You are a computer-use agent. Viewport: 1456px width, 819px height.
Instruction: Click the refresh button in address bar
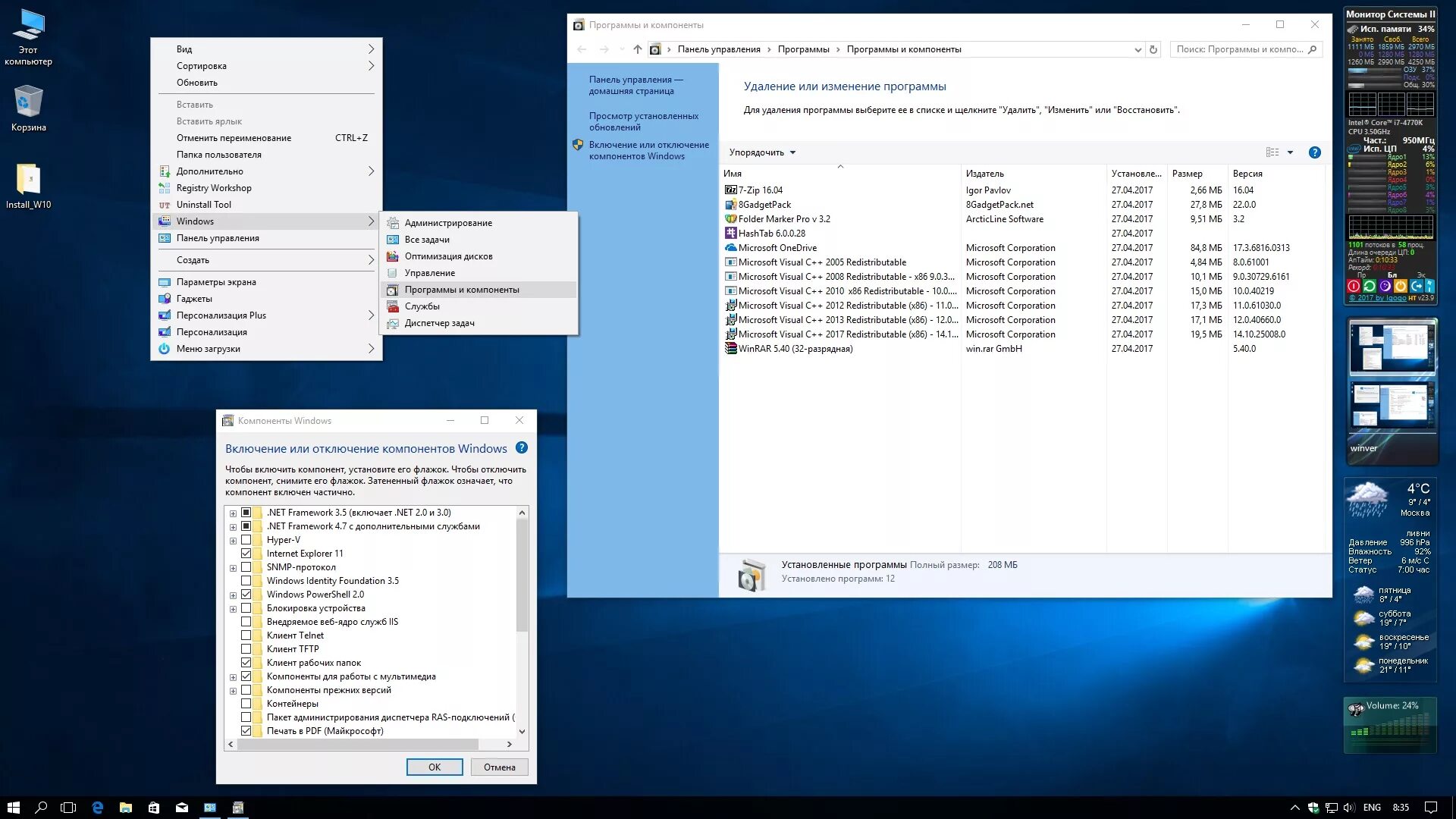point(1153,49)
